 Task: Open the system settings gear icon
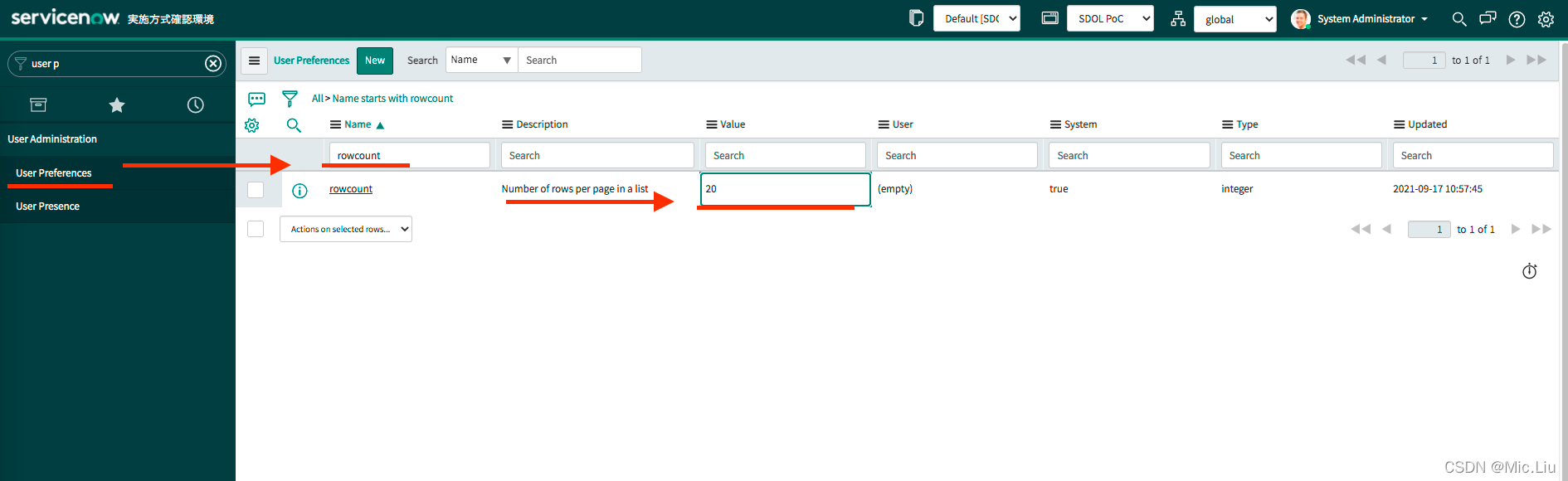[x=1546, y=19]
